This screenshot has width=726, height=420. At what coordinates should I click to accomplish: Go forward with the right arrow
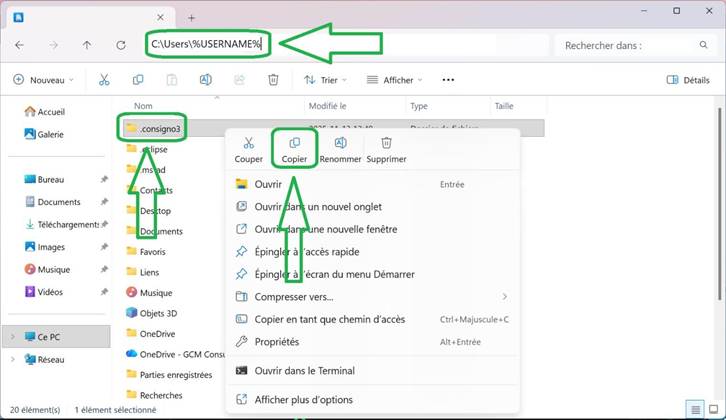pyautogui.click(x=54, y=45)
